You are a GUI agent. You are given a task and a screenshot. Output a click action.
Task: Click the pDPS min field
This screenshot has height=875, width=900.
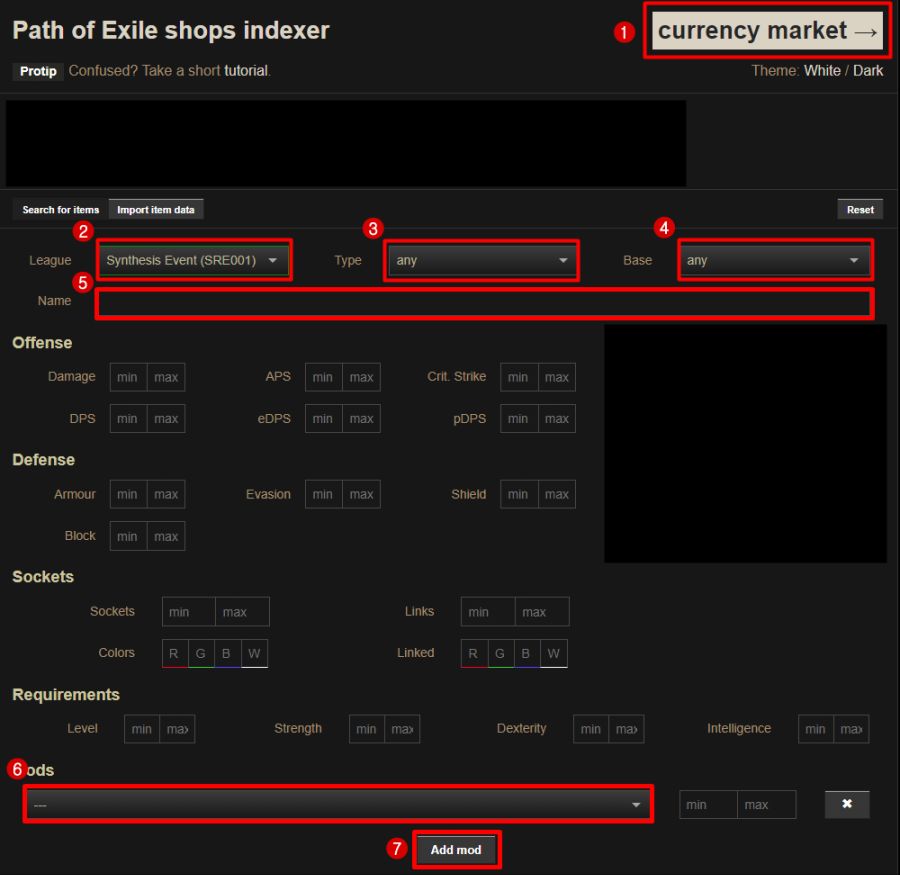(x=518, y=419)
